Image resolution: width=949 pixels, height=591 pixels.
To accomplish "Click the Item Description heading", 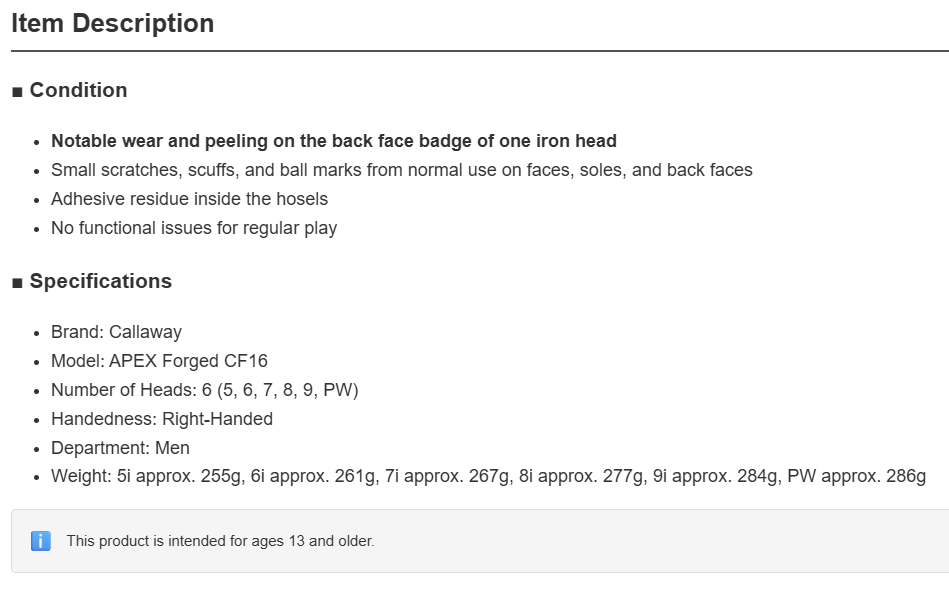I will pos(113,24).
